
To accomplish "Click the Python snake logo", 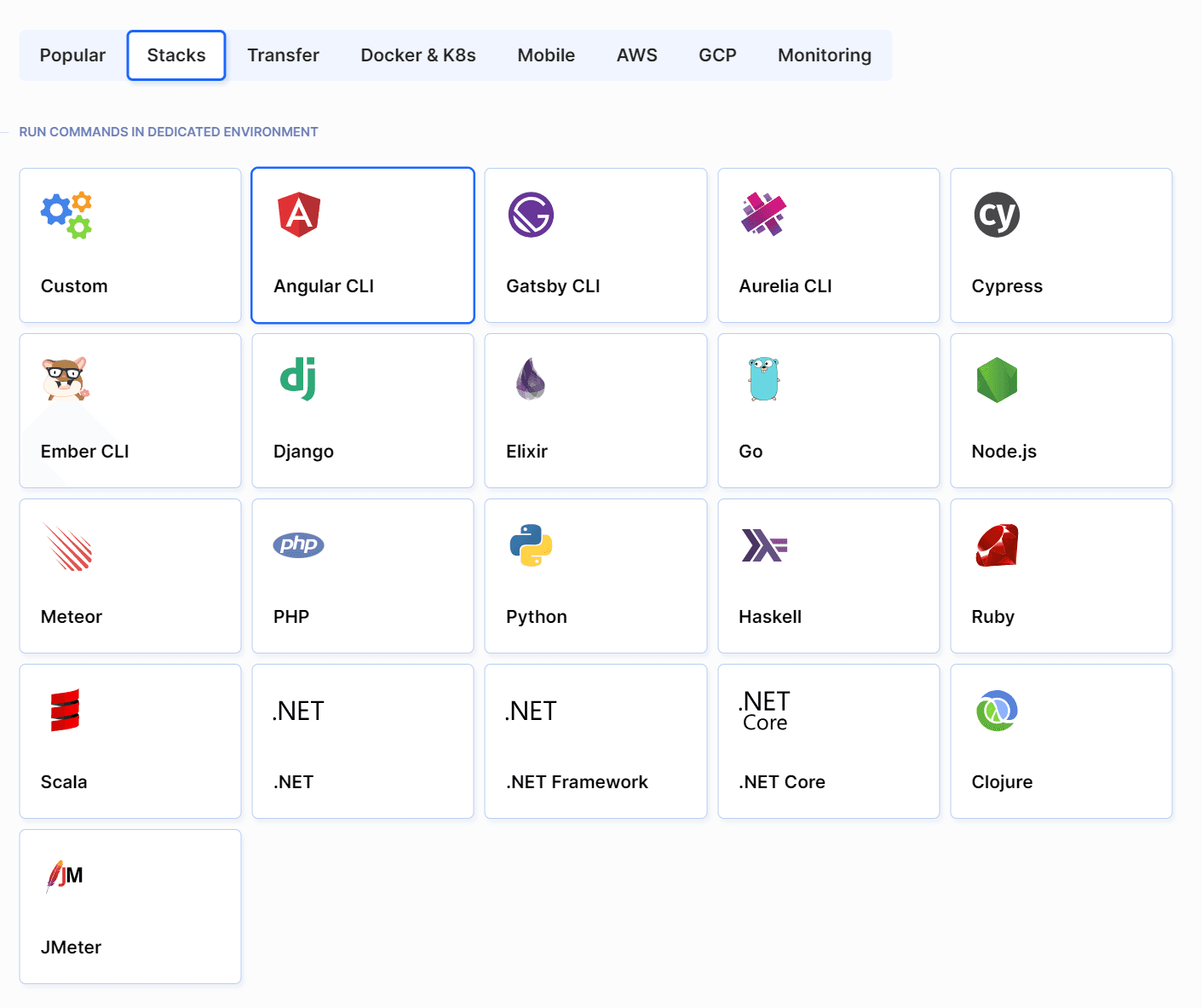I will [531, 545].
